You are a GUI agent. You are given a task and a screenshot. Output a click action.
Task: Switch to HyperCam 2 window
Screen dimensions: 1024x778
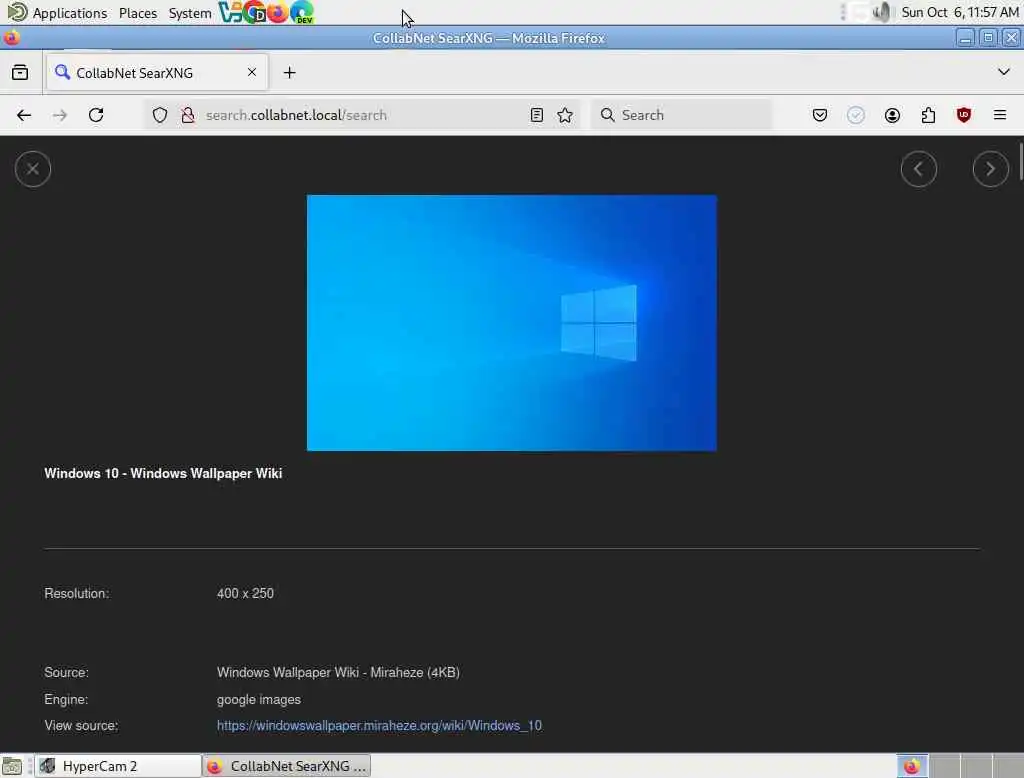(x=118, y=766)
